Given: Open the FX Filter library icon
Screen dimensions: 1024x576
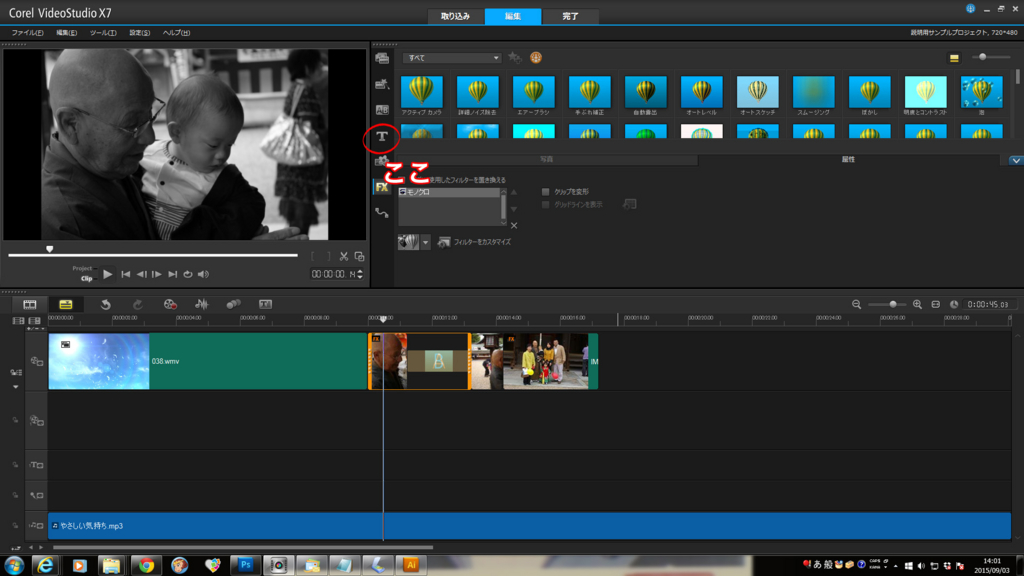Looking at the screenshot, I should pyautogui.click(x=382, y=187).
